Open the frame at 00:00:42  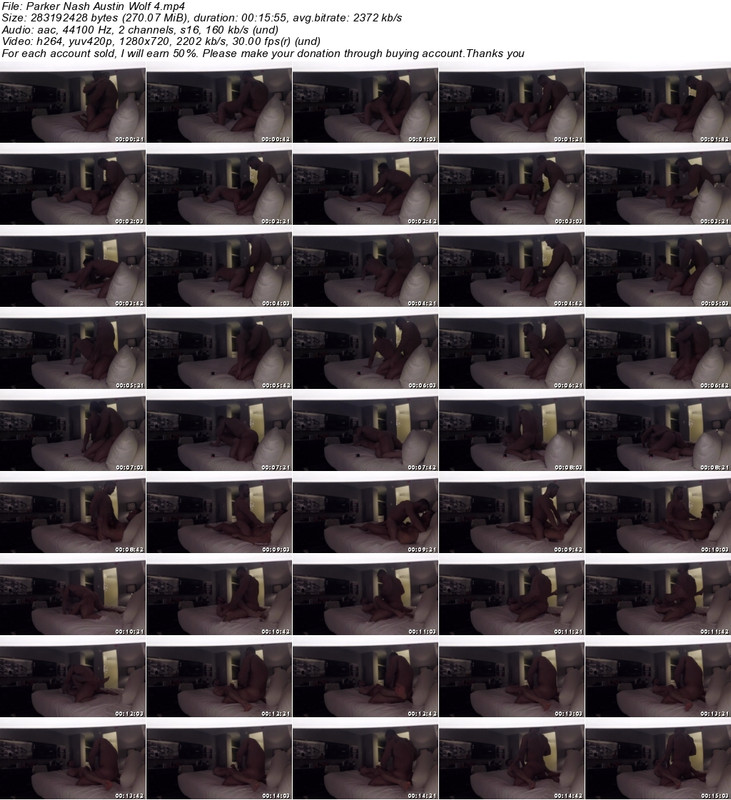(x=219, y=106)
